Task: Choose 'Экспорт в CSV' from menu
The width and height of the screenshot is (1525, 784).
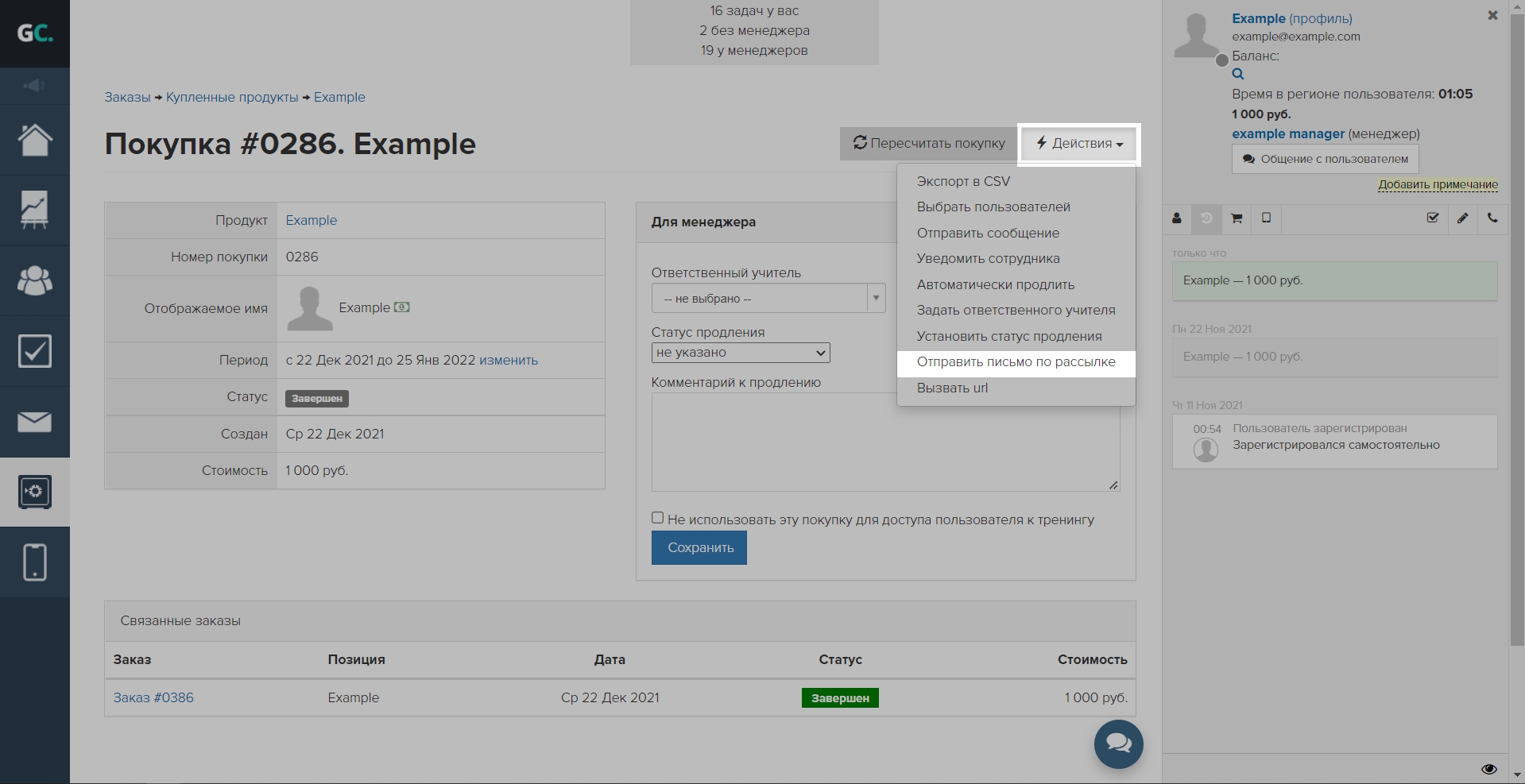Action: point(963,181)
